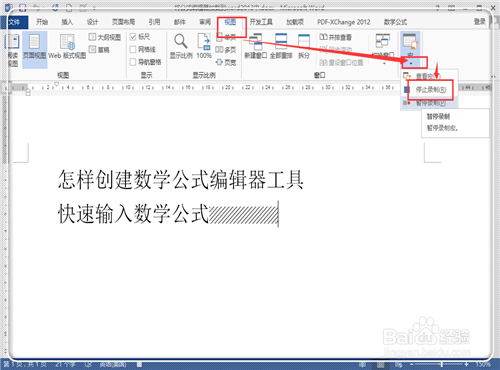Viewport: 500px width, 370px height.
Task: Open Customize Quick Access Toolbar dropdown
Action: point(94,8)
